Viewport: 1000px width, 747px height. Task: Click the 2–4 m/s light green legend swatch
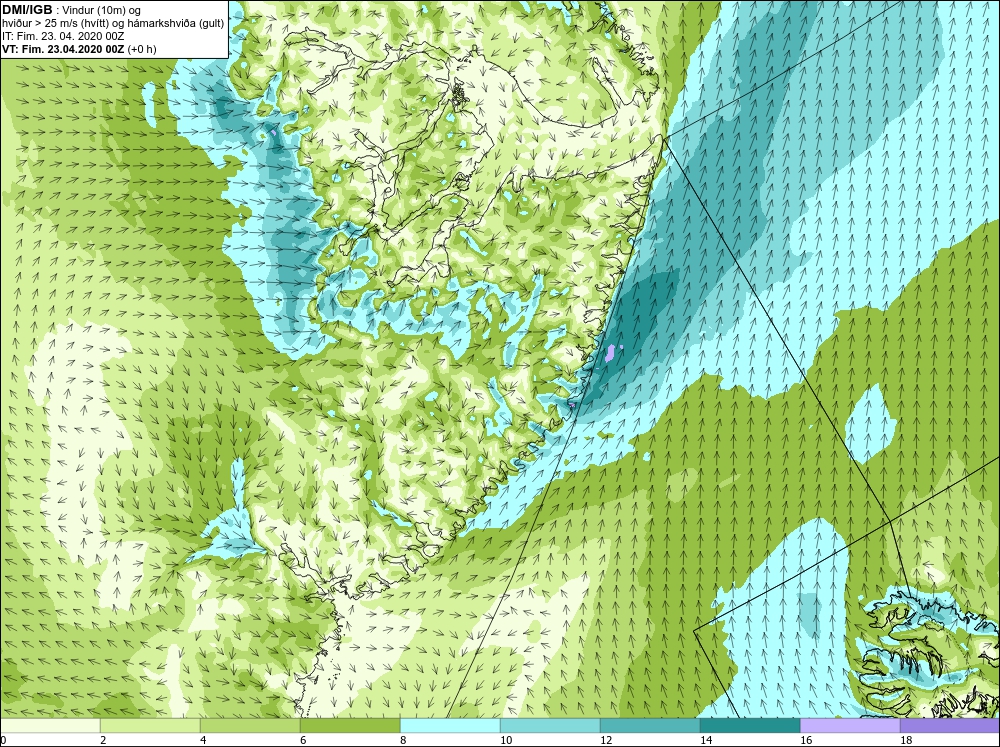[x=150, y=725]
